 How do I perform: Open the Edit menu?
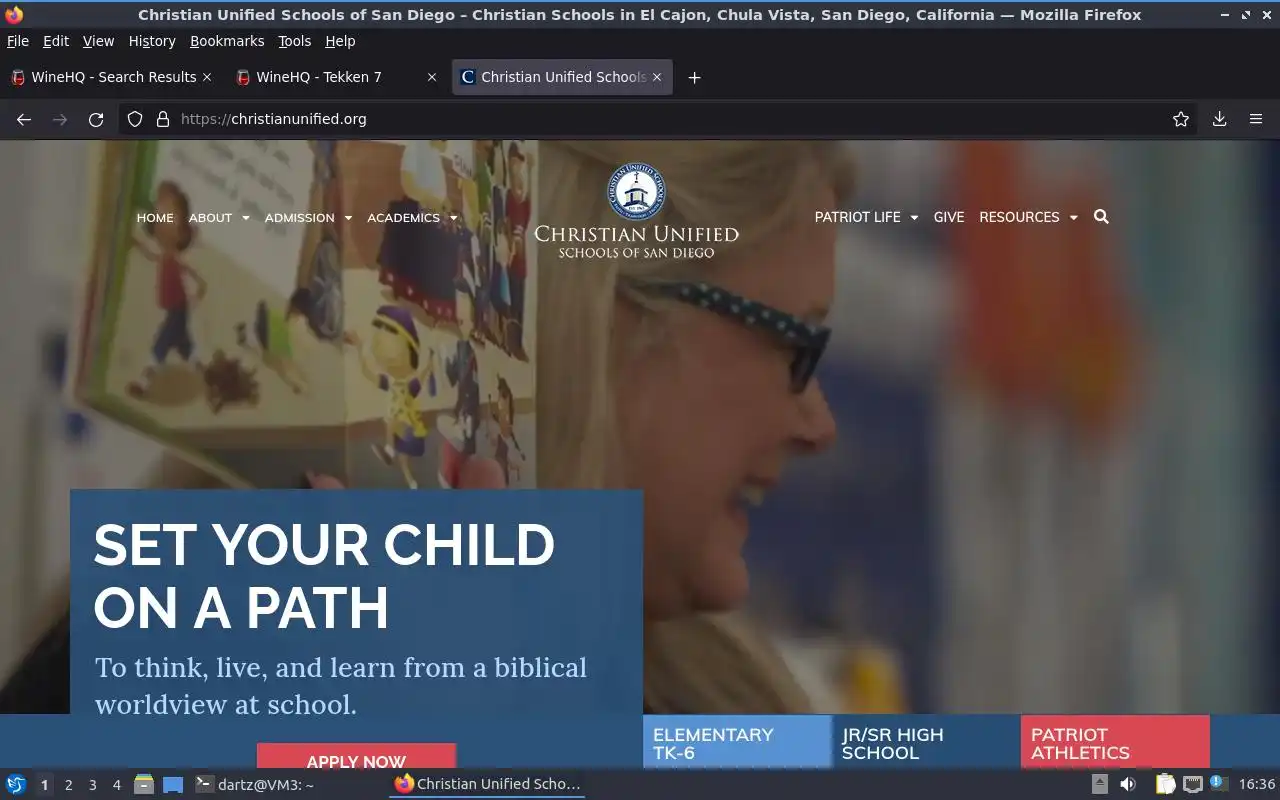point(56,41)
